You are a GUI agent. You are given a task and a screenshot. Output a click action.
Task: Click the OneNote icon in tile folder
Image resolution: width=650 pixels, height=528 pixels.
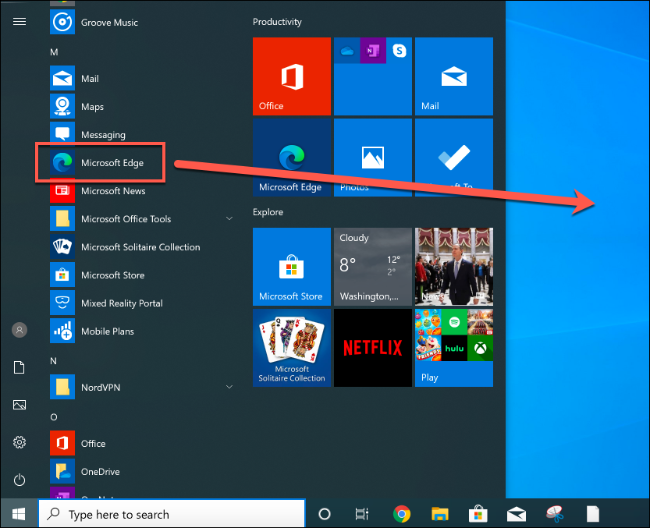click(373, 51)
